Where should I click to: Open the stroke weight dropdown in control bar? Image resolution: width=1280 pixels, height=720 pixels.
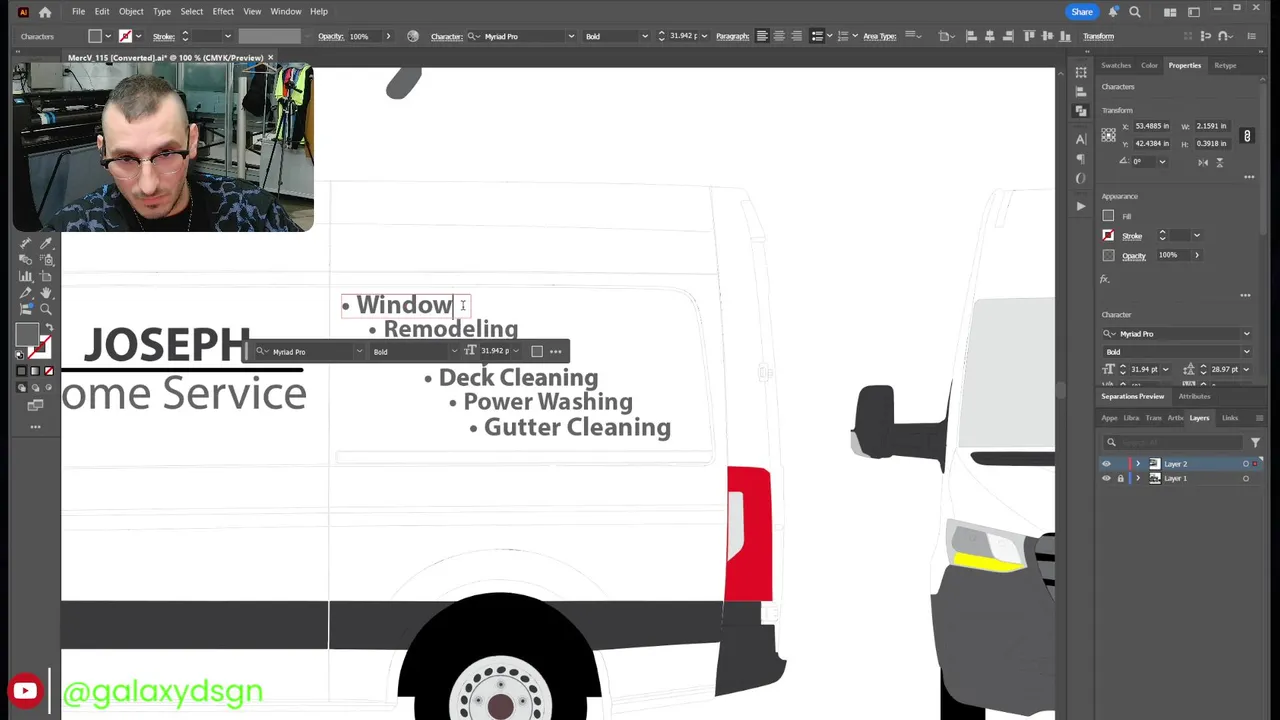tap(228, 37)
